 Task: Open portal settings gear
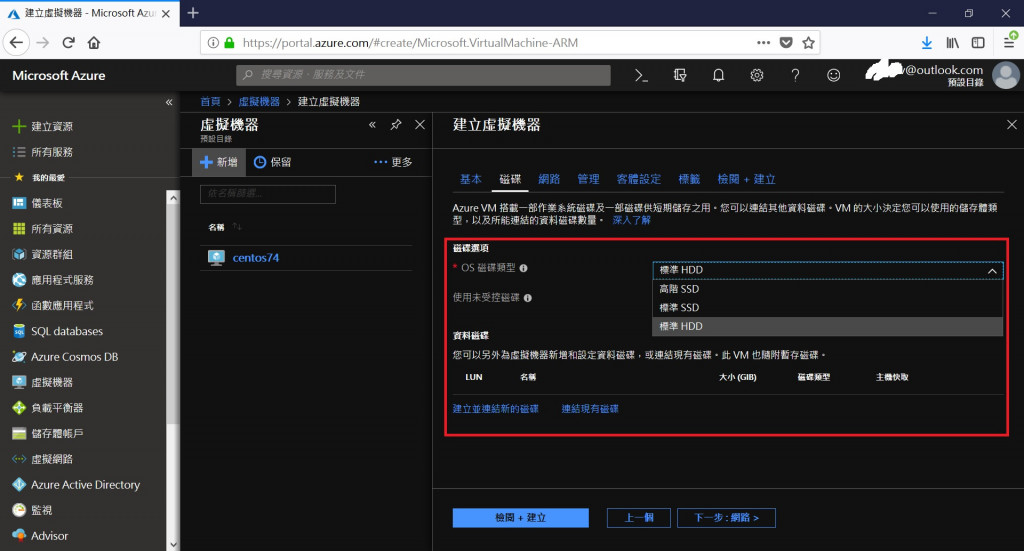point(757,76)
